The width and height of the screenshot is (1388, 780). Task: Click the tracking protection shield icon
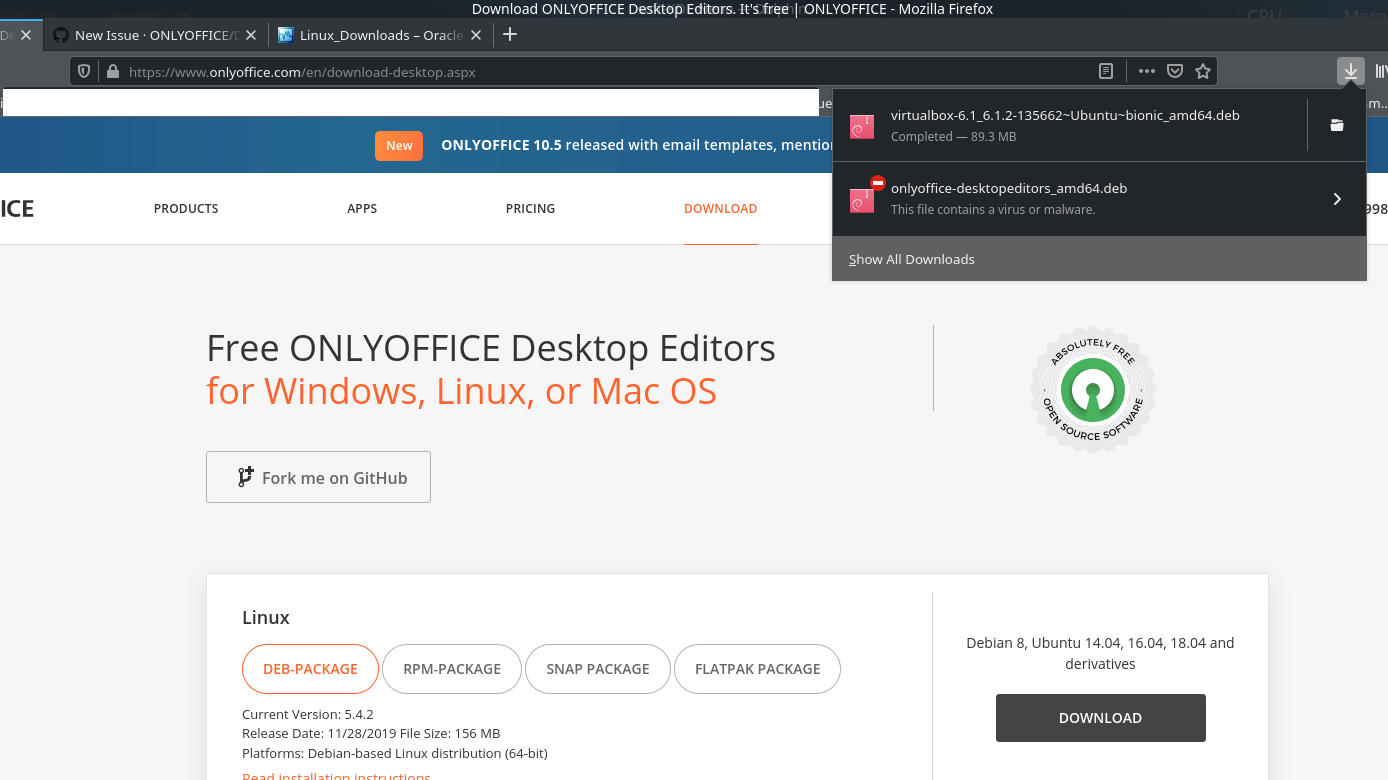point(85,71)
